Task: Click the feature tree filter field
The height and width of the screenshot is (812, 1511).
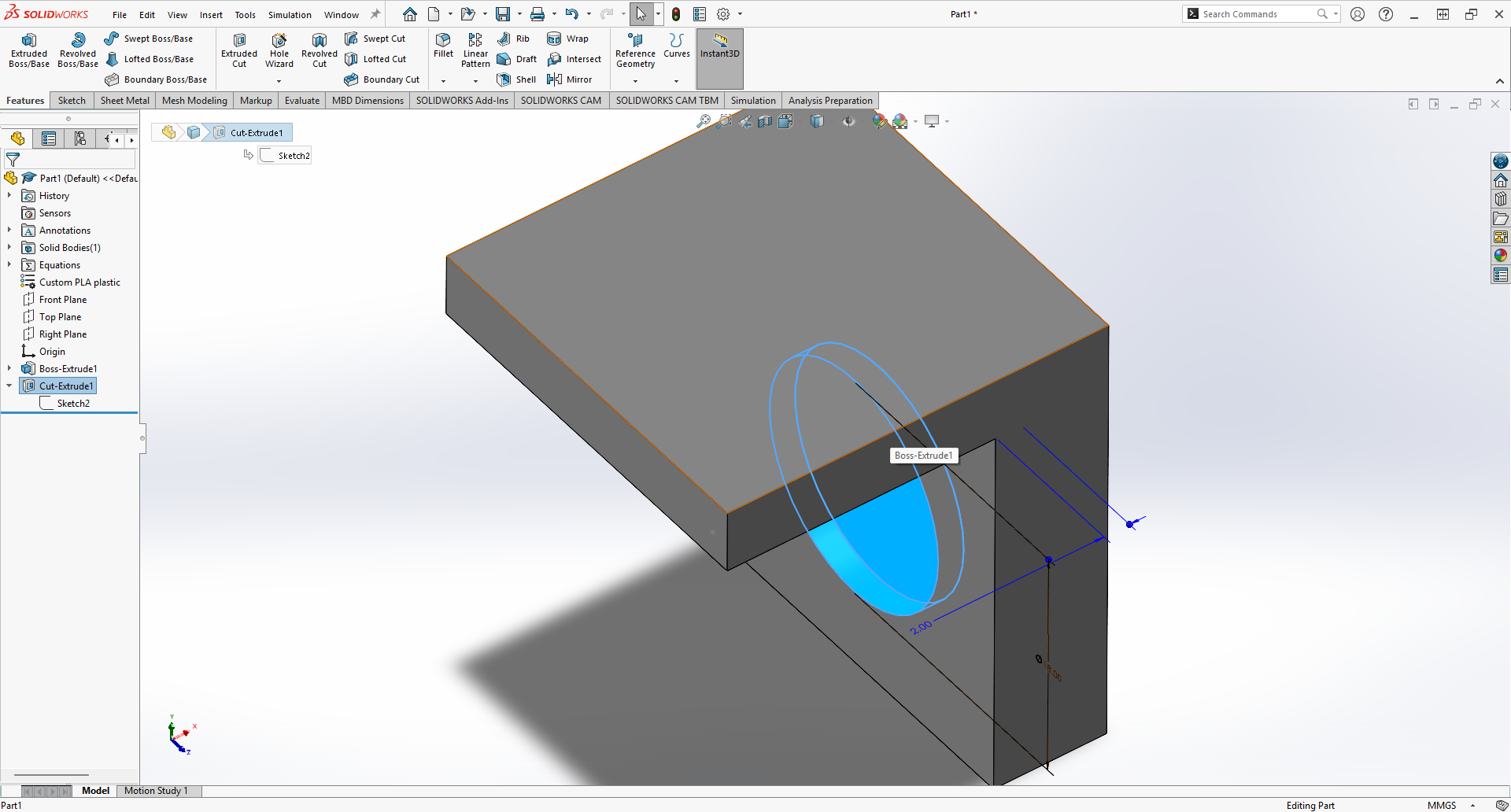Action: (x=70, y=160)
